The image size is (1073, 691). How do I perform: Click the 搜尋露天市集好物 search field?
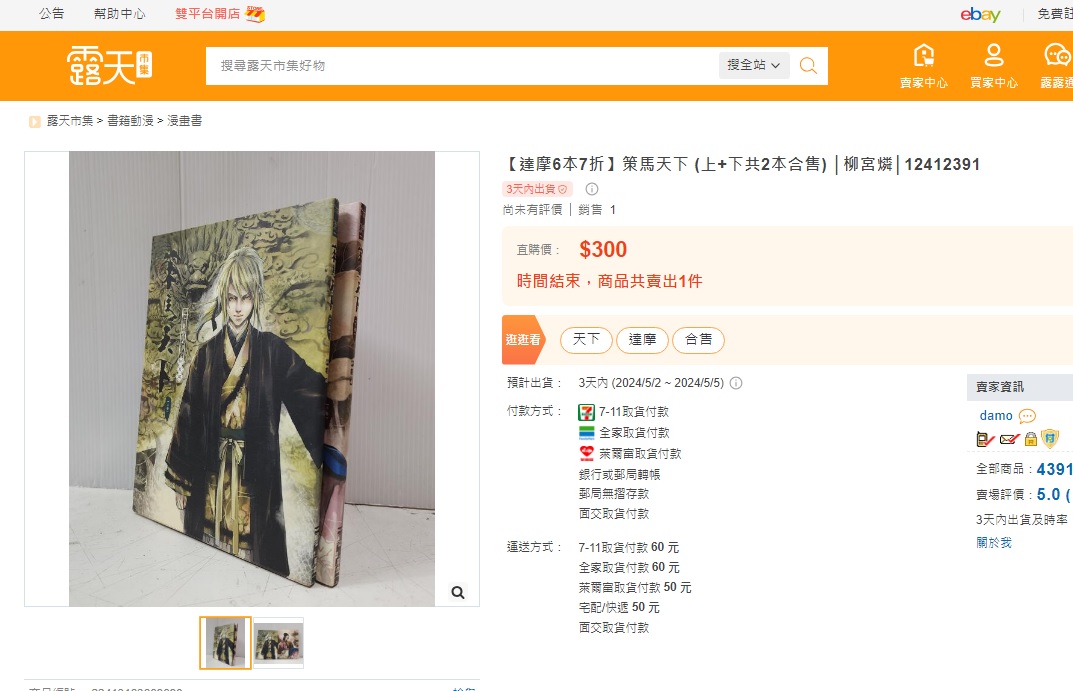(x=462, y=66)
